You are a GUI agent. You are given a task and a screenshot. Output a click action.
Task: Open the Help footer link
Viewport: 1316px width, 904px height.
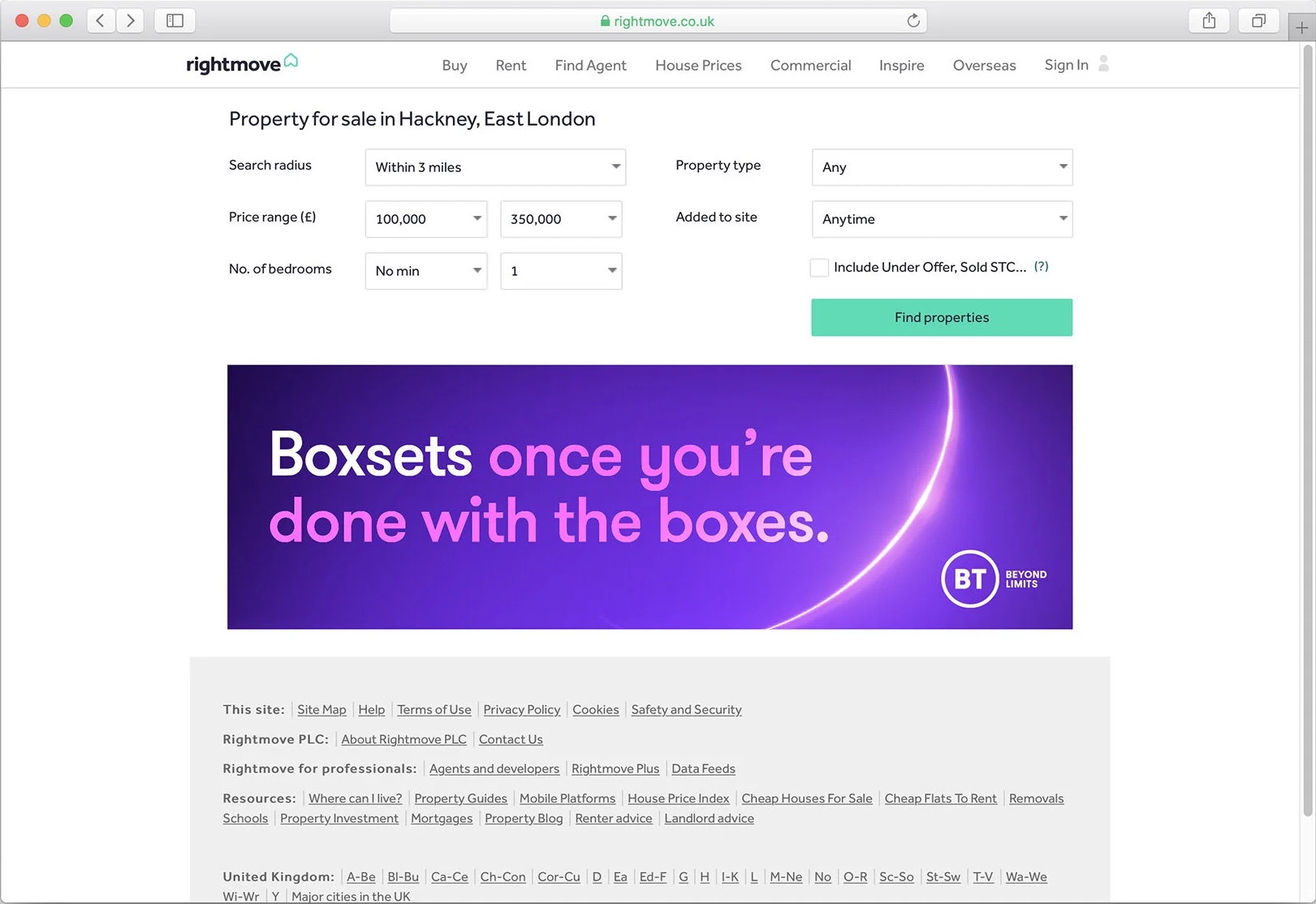click(371, 709)
